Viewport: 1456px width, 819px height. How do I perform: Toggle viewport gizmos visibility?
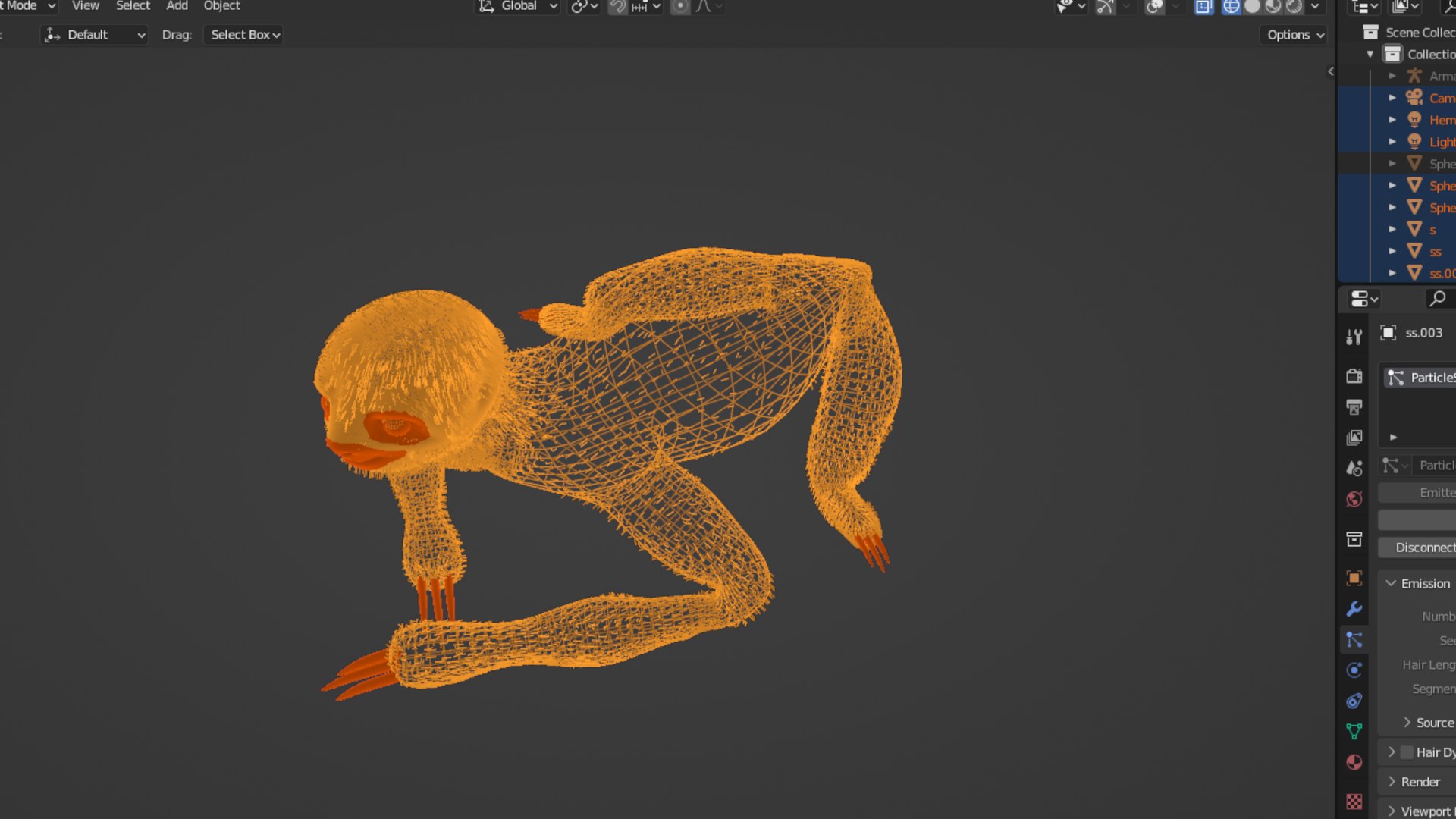(1106, 7)
